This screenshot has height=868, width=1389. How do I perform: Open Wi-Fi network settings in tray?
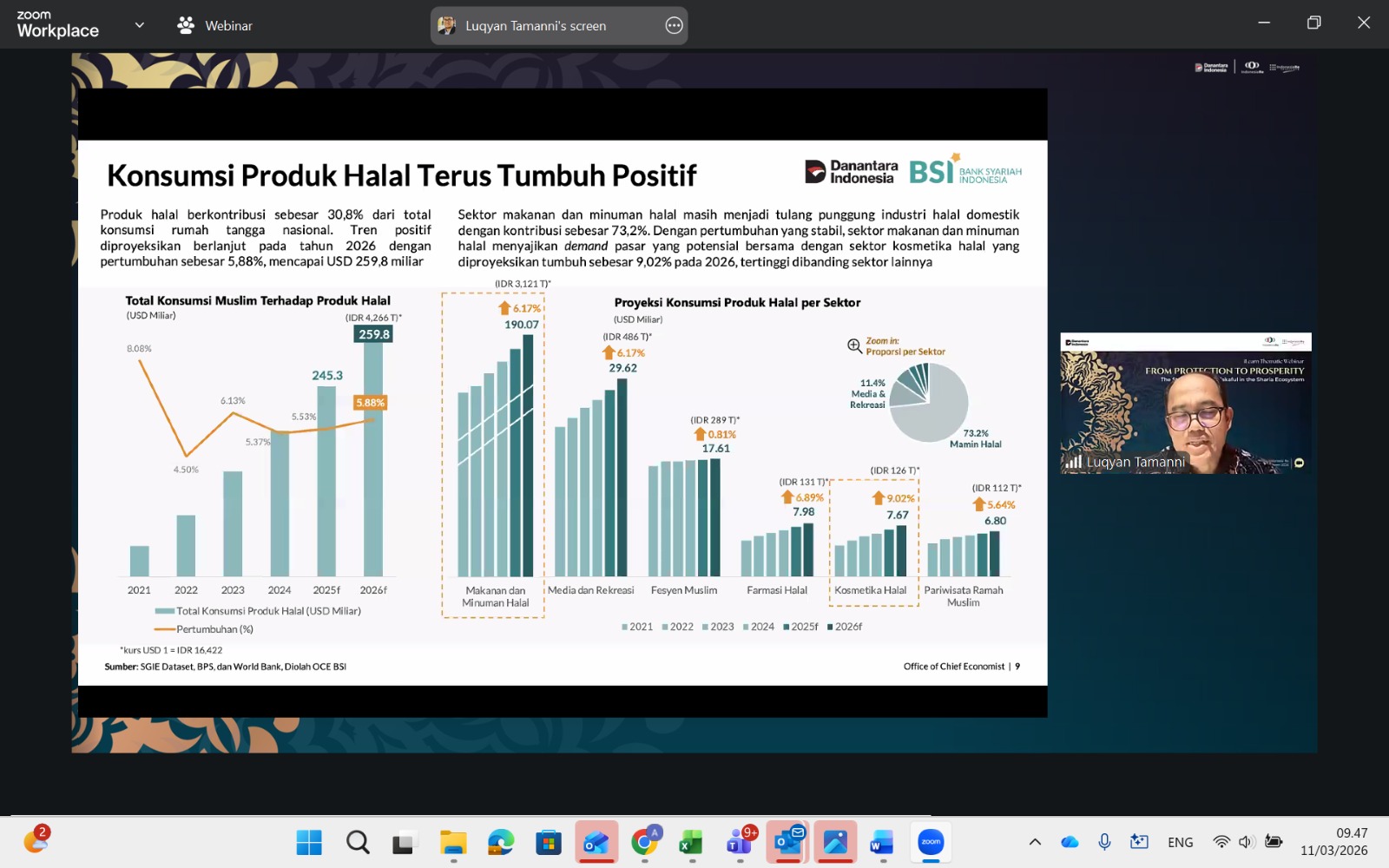point(1221,842)
